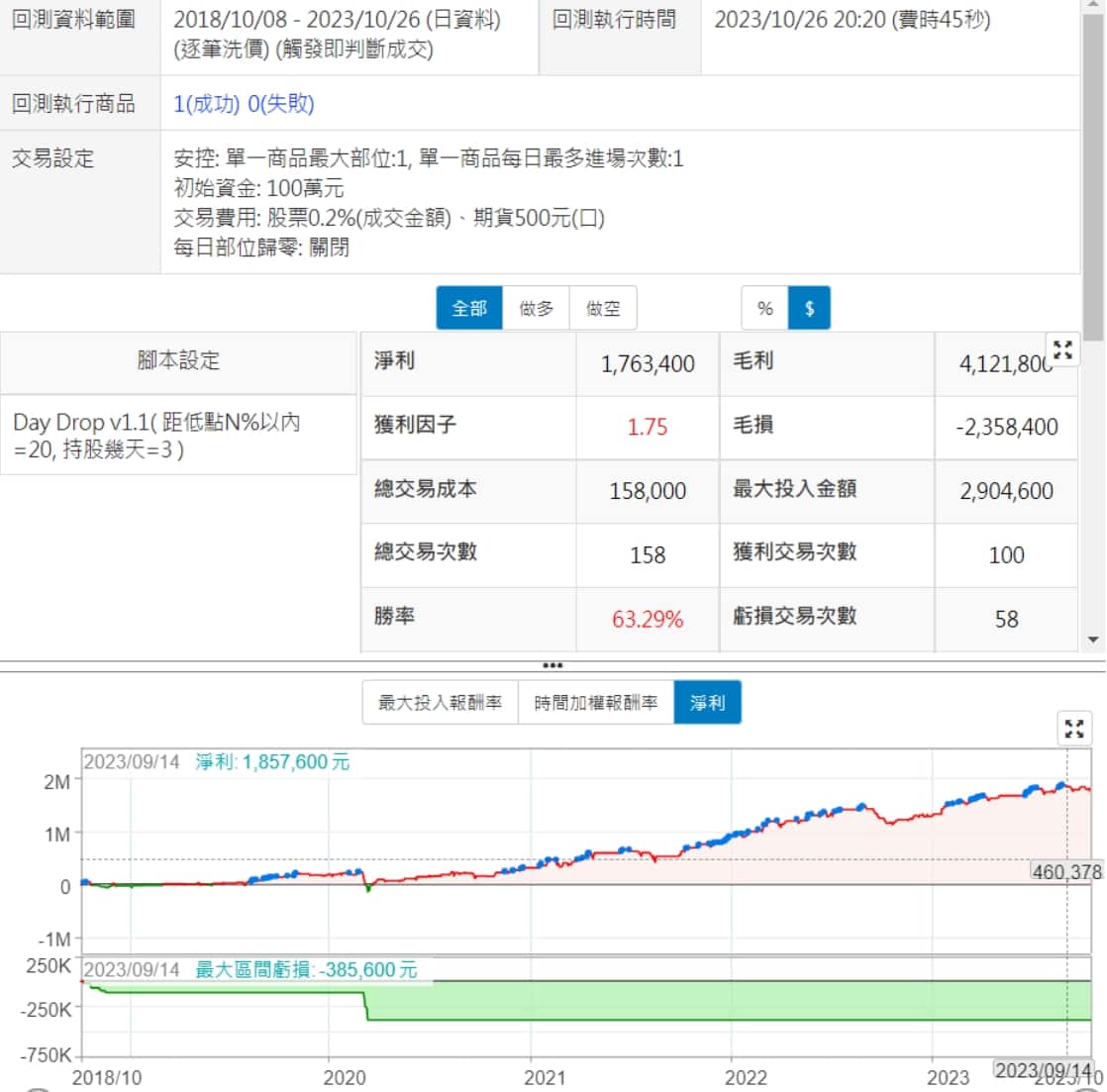Open the 最大投入報酬率 chart tab
This screenshot has height=1092, width=1107.
tap(440, 703)
